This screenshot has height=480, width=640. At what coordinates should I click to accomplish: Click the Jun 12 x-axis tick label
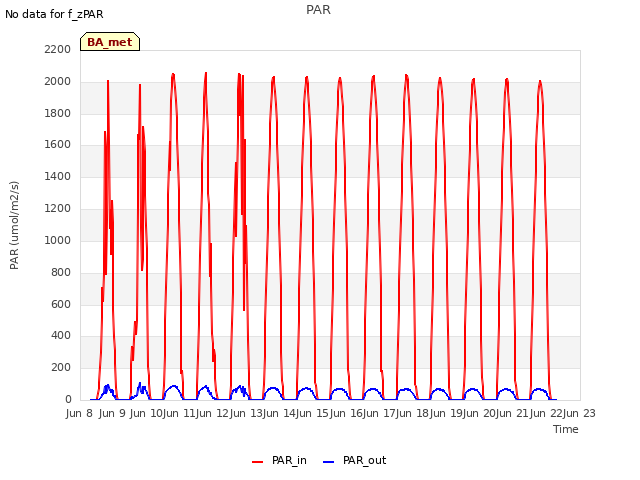tap(211, 413)
